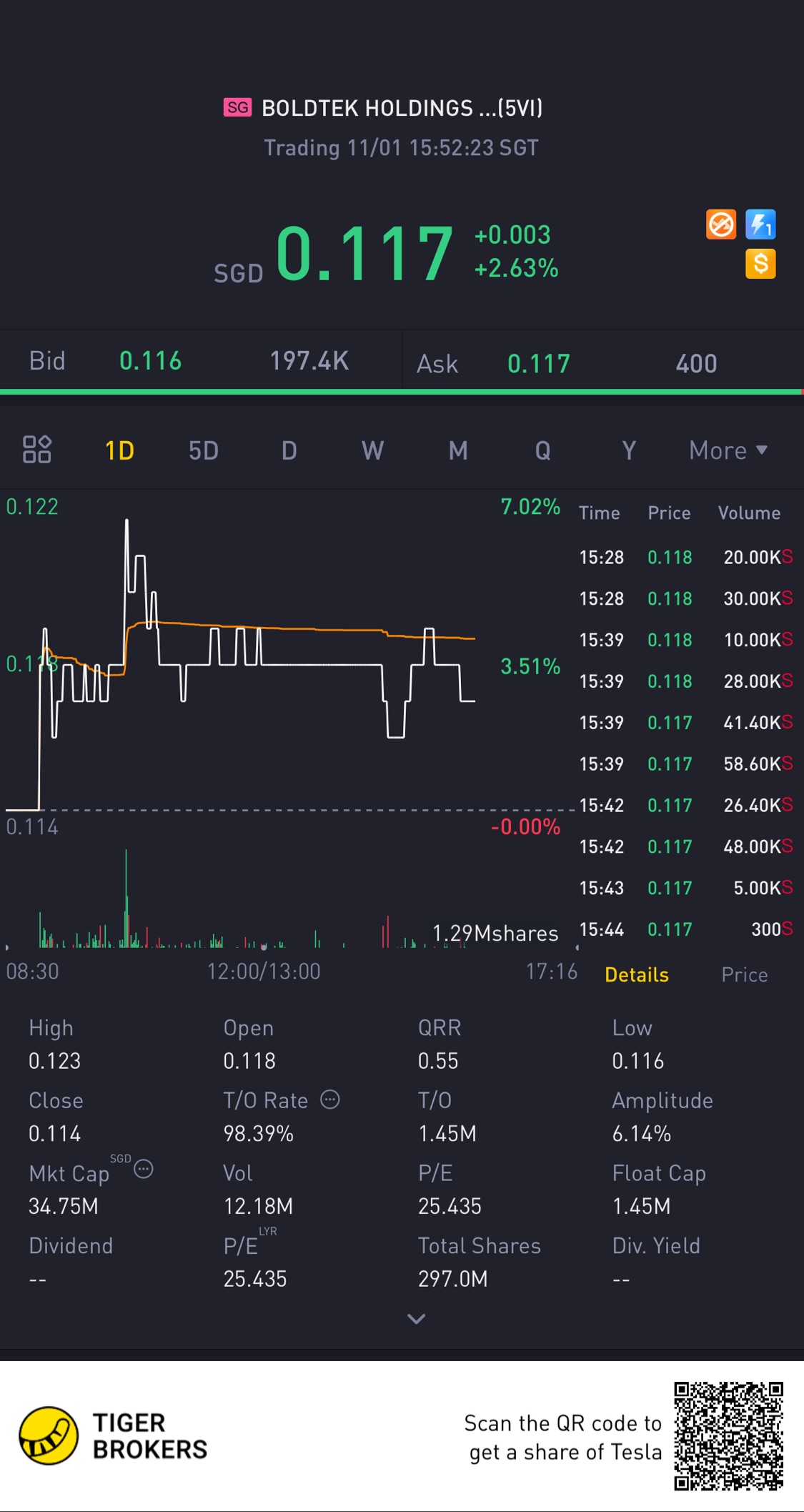This screenshot has height=1512, width=804.
Task: Tap the yellow dollar sign badge icon
Action: 760,264
